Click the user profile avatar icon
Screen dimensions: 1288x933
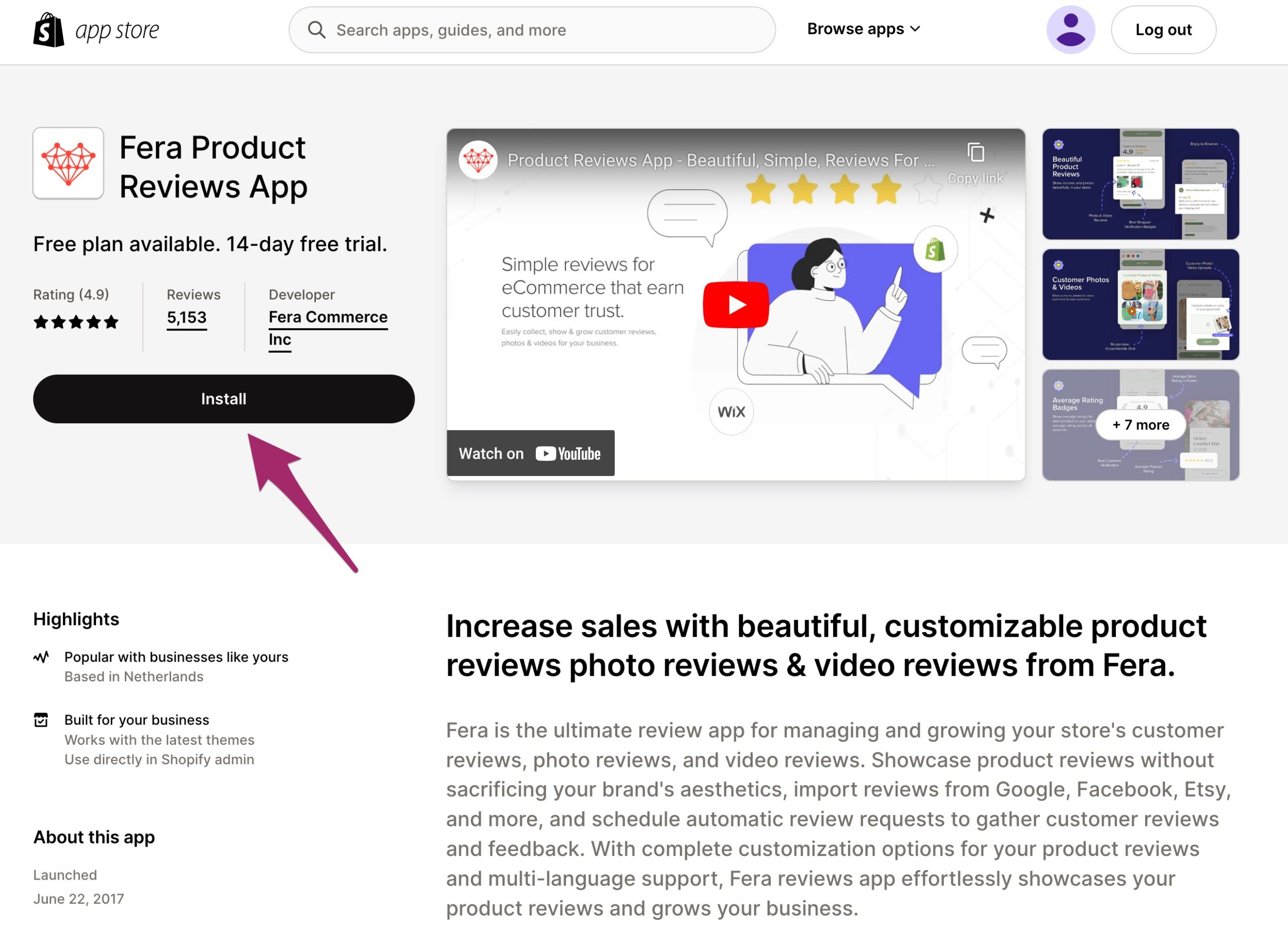coord(1071,28)
